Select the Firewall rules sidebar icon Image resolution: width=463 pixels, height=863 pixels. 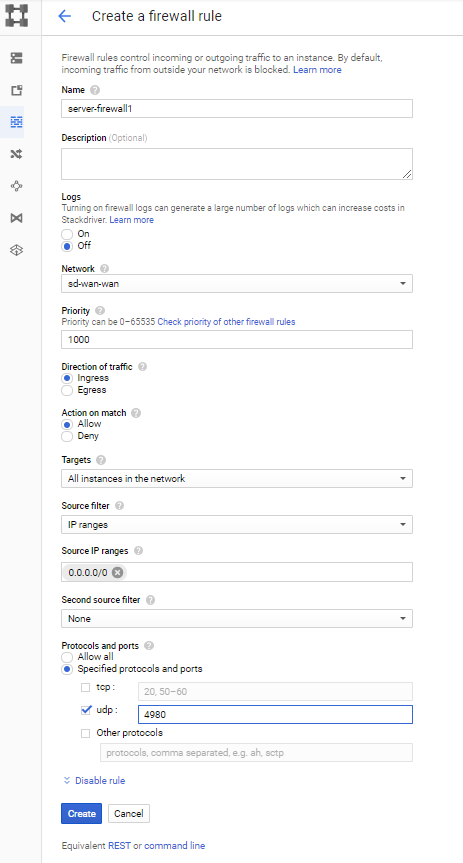17,122
